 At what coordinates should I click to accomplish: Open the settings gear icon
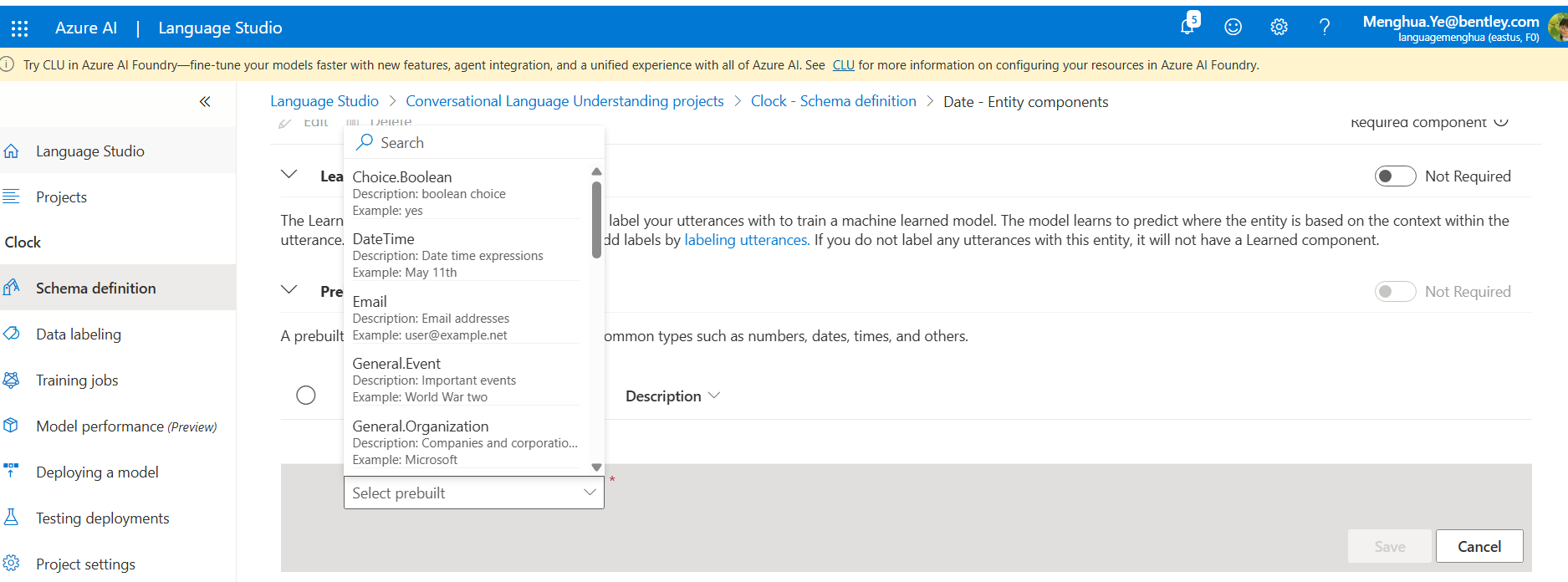pos(1279,28)
